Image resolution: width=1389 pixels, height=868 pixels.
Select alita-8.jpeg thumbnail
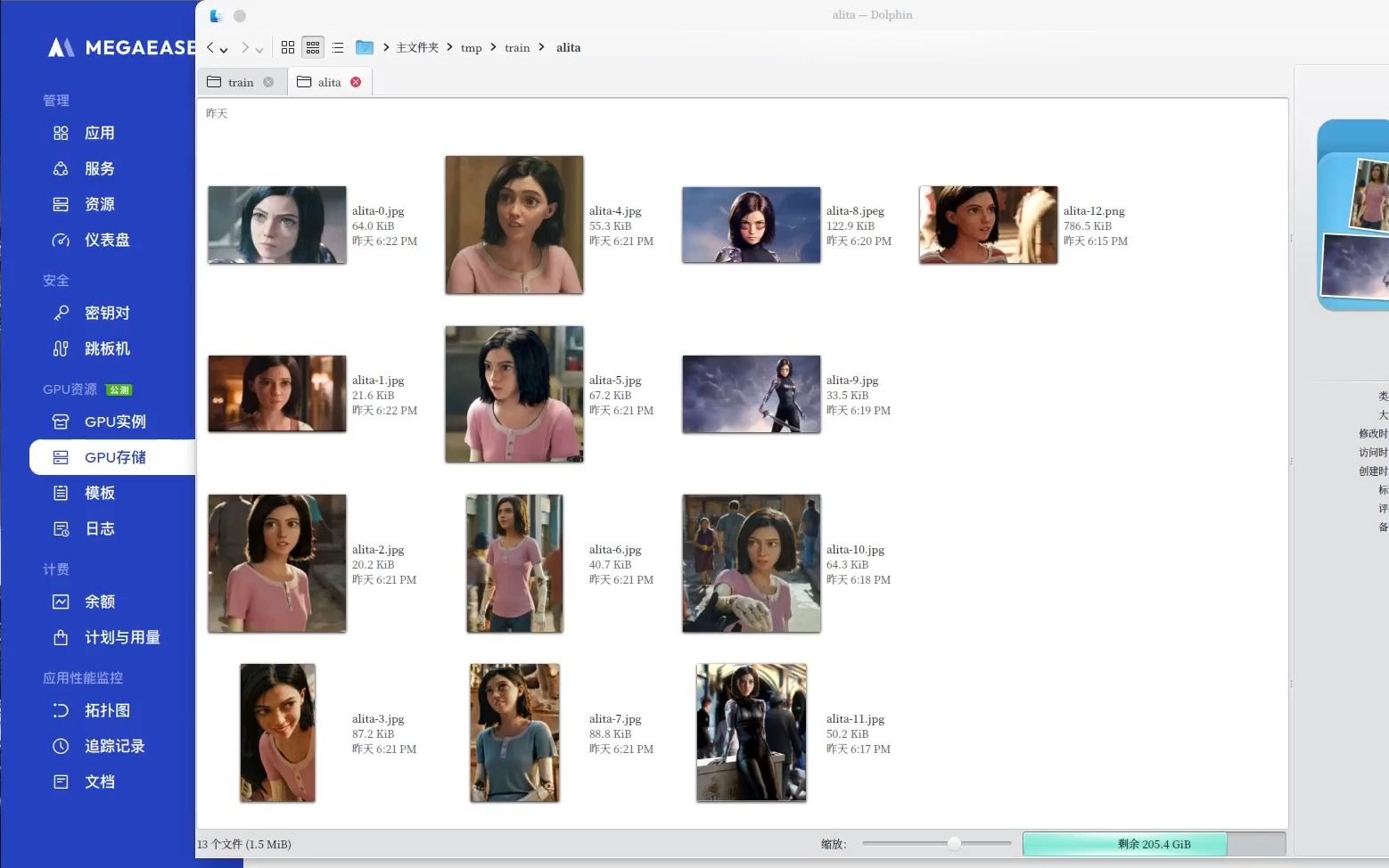tap(752, 225)
